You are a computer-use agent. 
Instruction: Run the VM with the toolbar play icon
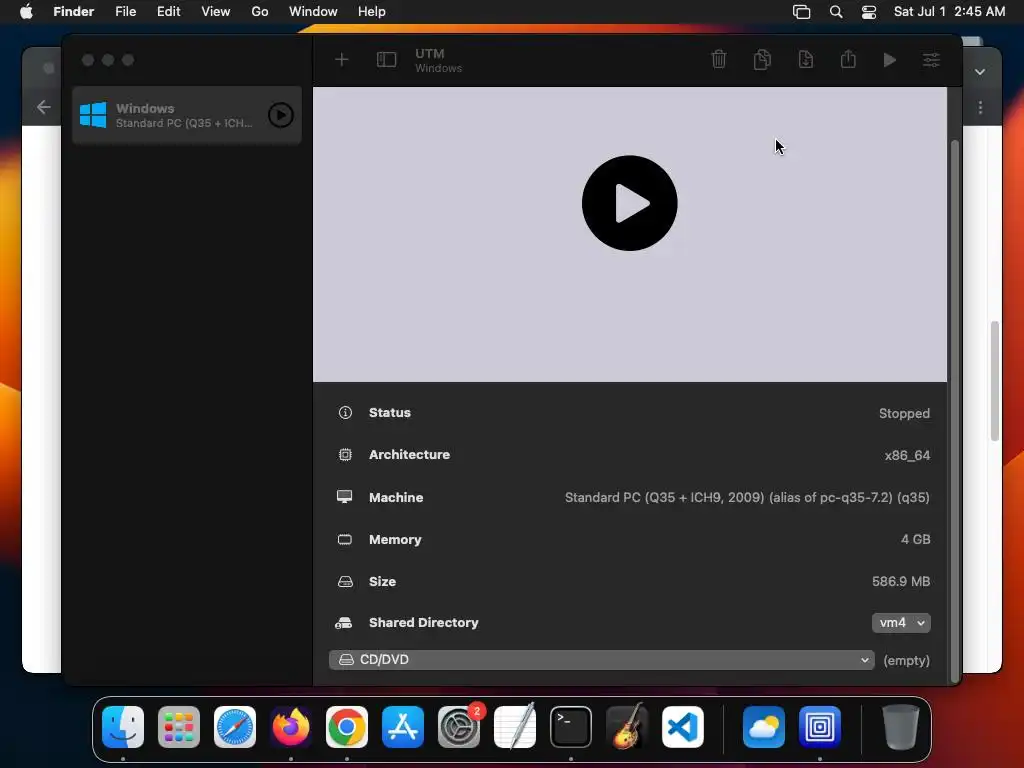coord(889,60)
